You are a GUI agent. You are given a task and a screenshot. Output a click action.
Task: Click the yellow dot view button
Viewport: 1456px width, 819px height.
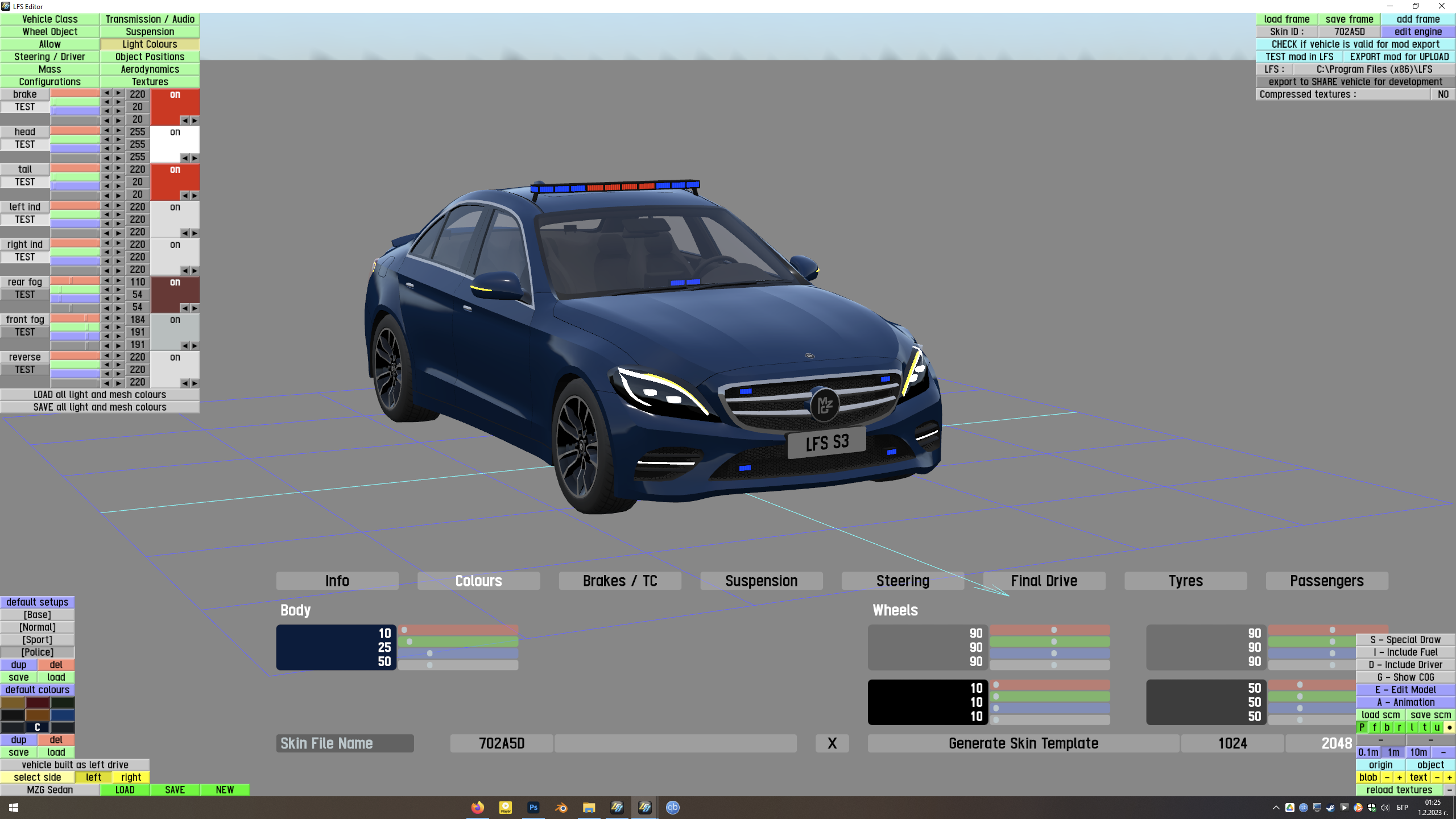tap(1450, 727)
